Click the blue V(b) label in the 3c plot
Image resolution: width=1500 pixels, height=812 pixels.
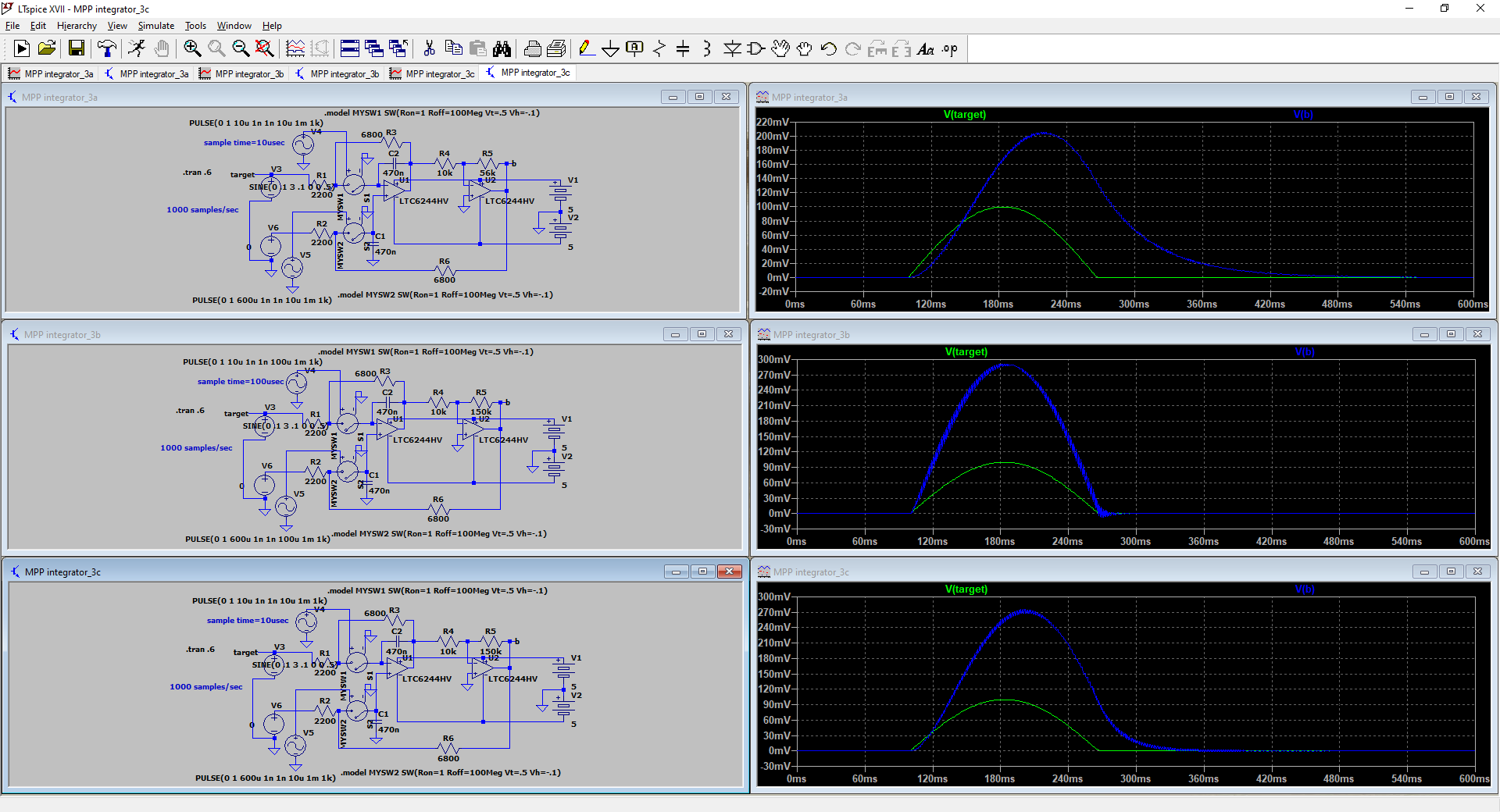(x=1304, y=589)
